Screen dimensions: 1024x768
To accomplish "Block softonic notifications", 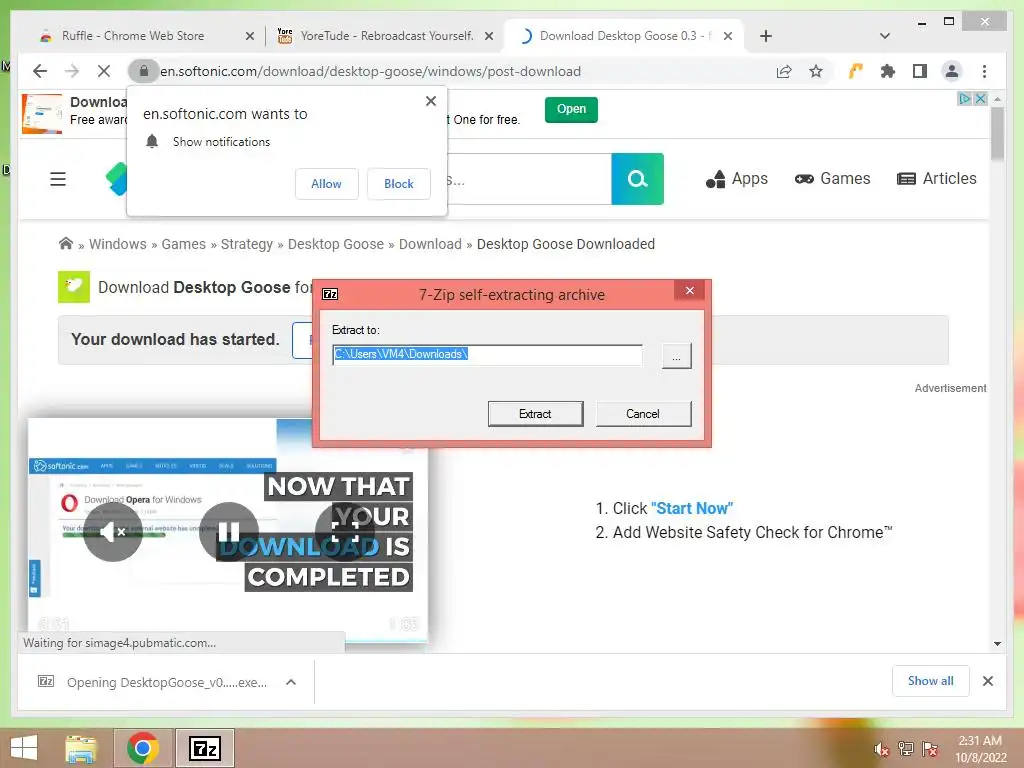I will coord(398,184).
